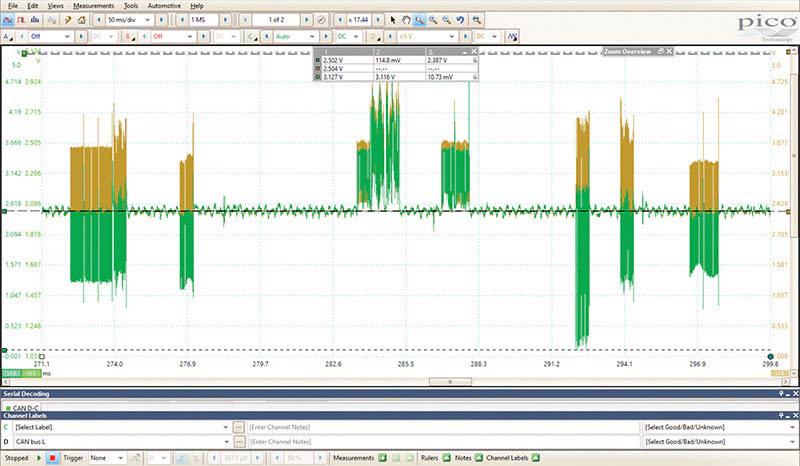800x466 pixels.
Task: Open the Edit menu
Action: click(x=32, y=6)
